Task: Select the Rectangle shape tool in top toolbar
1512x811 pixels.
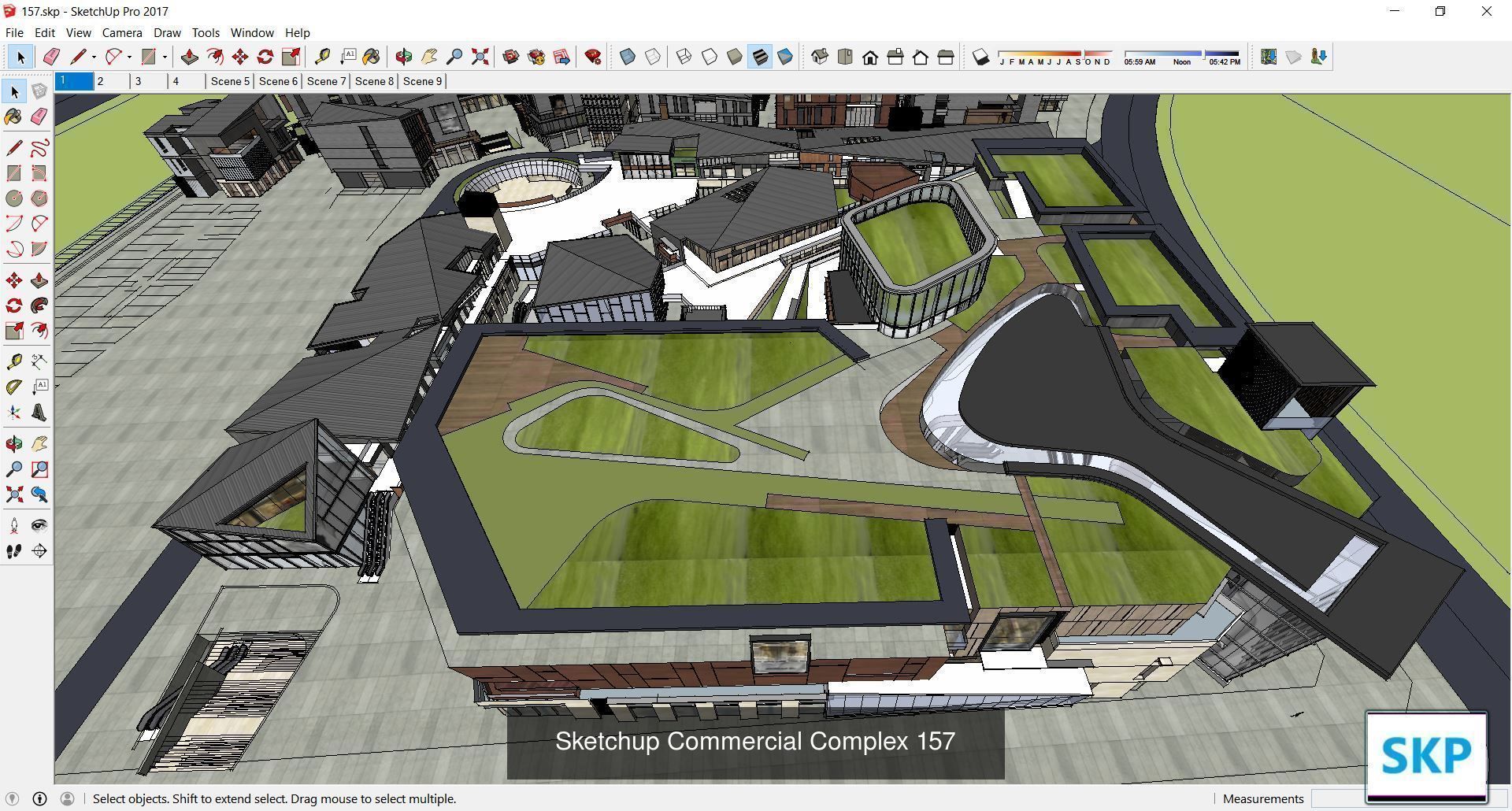Action: [148, 57]
